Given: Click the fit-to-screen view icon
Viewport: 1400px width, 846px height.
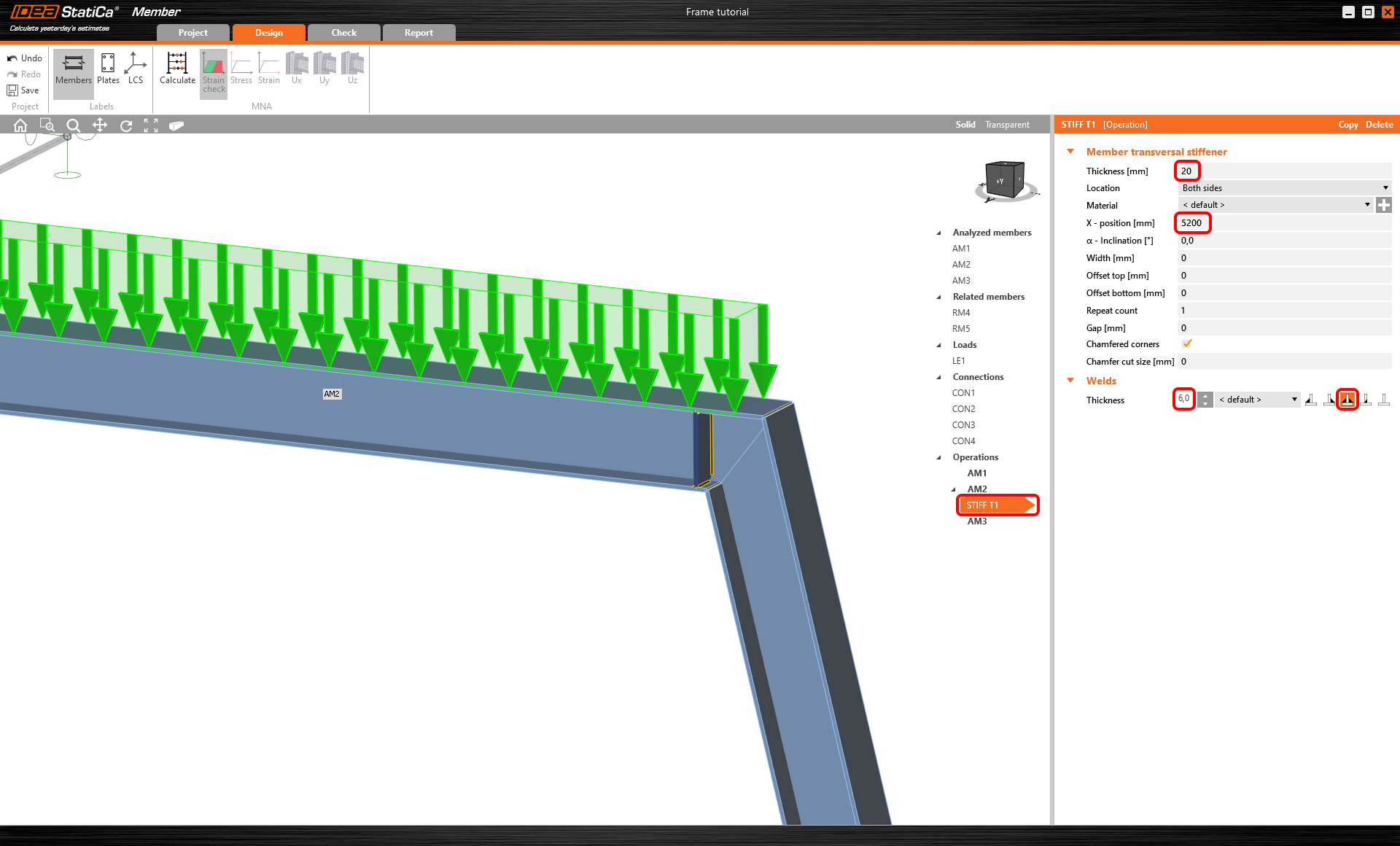Looking at the screenshot, I should click(151, 125).
